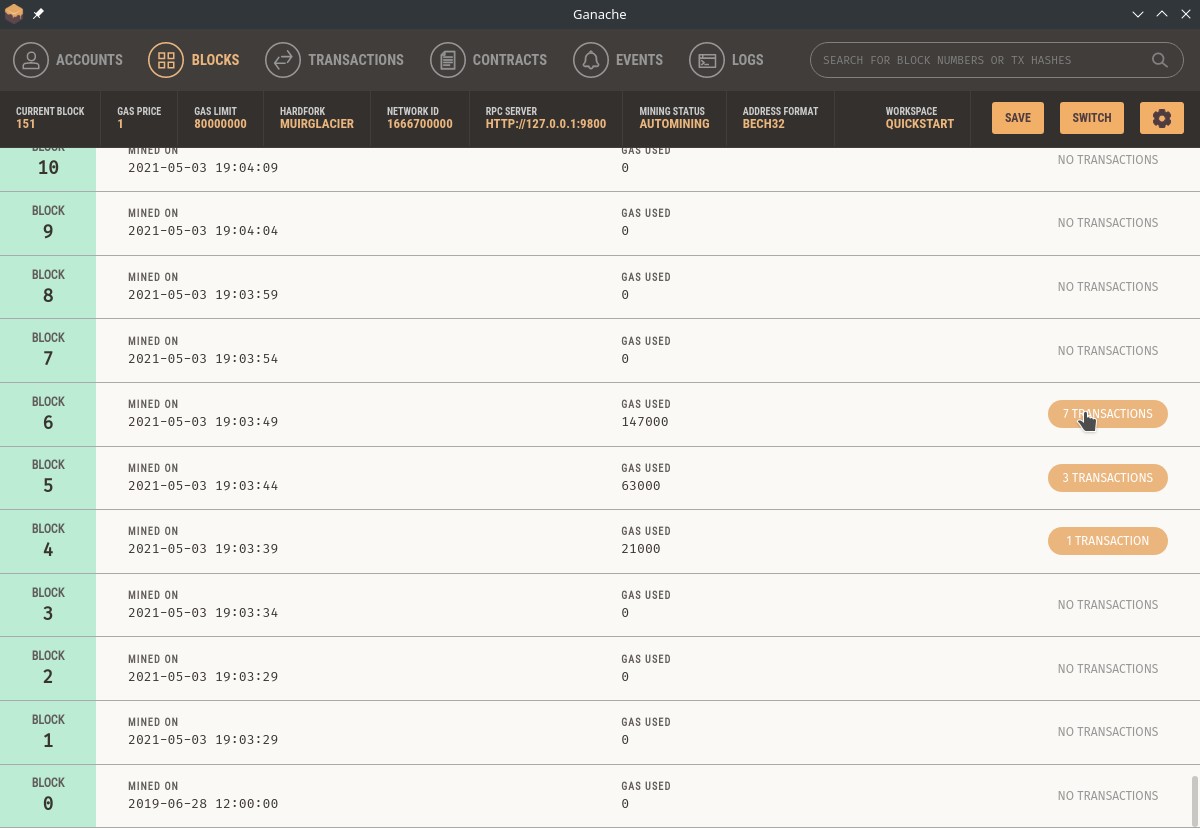Click No Transactions label of block 9
Image resolution: width=1200 pixels, height=829 pixels.
(1108, 223)
